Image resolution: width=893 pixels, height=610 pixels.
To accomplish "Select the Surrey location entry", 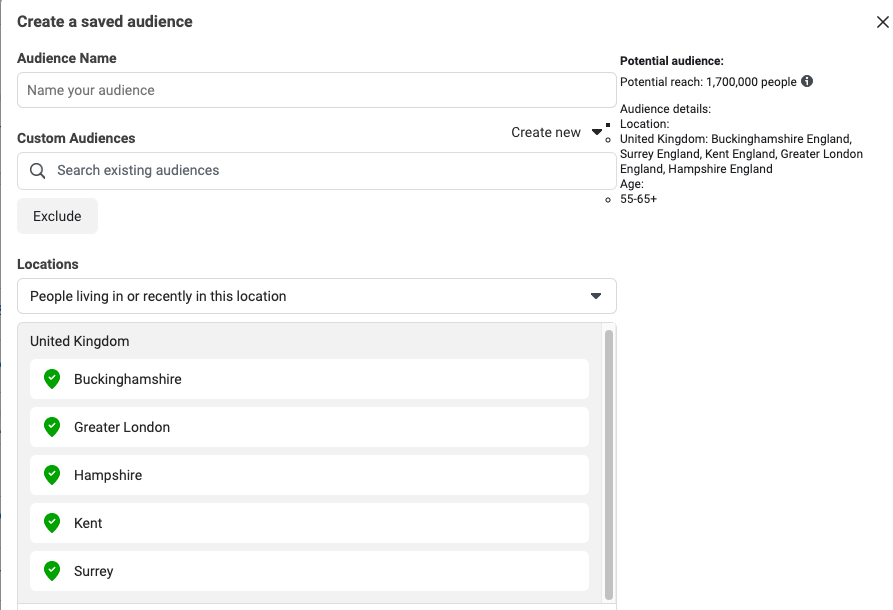I will pyautogui.click(x=309, y=570).
